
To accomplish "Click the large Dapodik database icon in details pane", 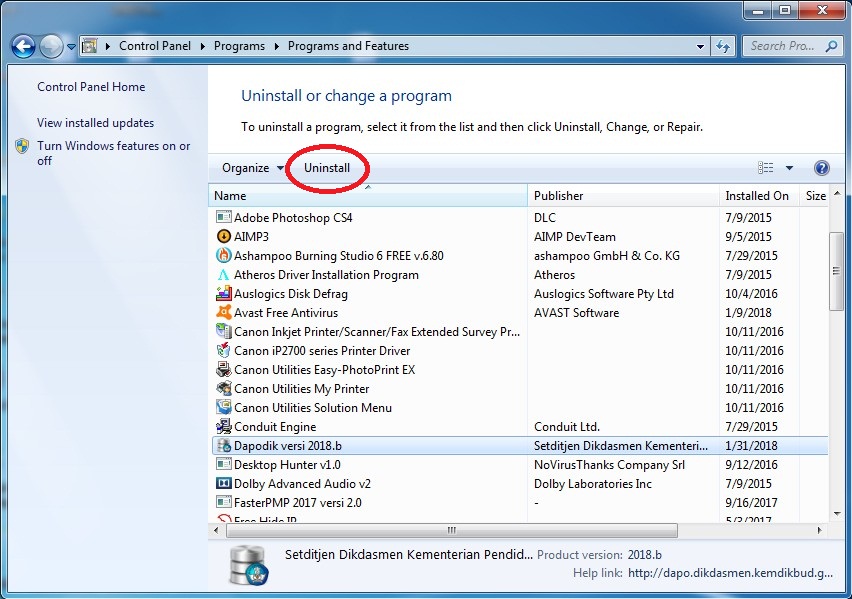I will tap(249, 565).
